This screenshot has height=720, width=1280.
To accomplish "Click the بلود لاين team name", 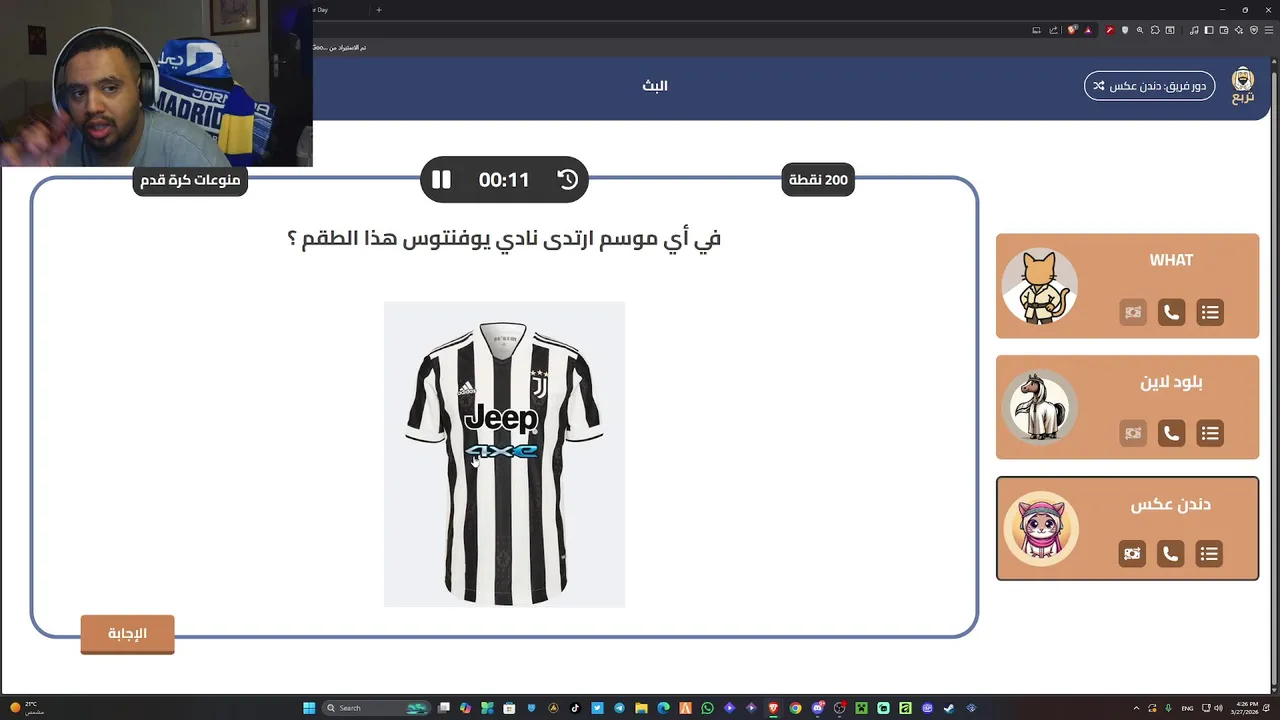I will point(1171,382).
